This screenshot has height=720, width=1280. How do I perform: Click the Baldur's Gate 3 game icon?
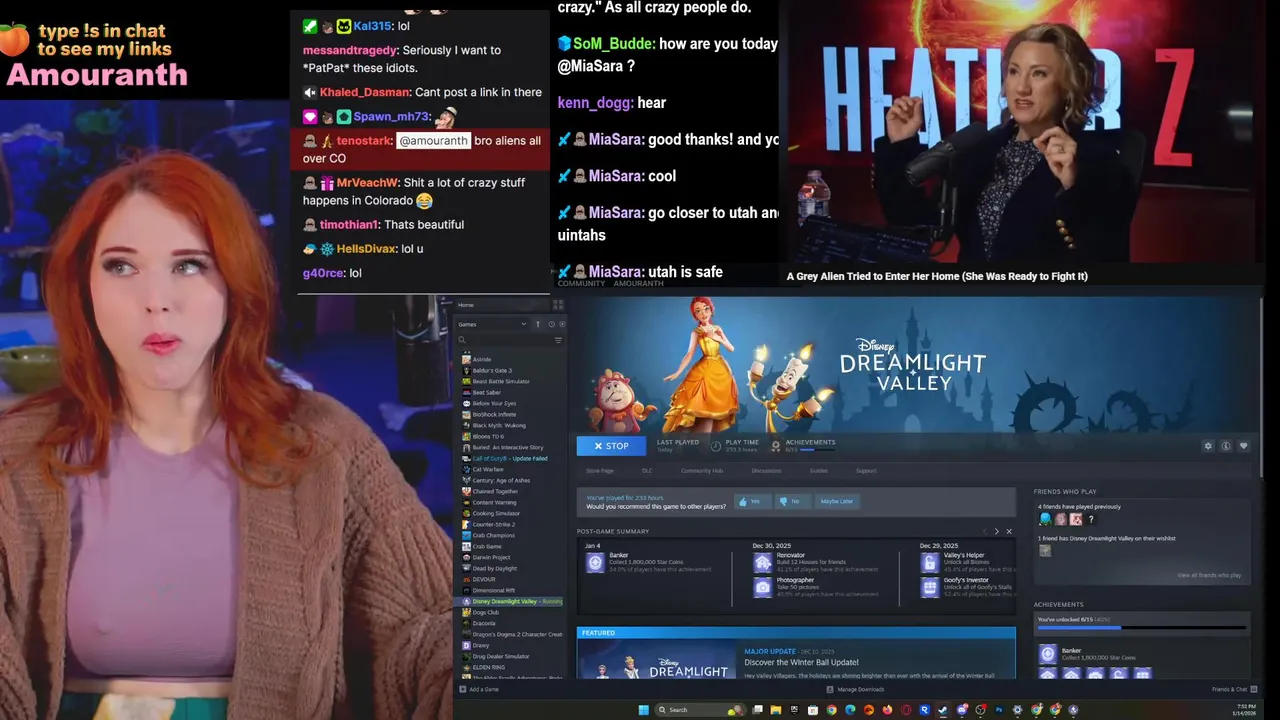point(466,370)
